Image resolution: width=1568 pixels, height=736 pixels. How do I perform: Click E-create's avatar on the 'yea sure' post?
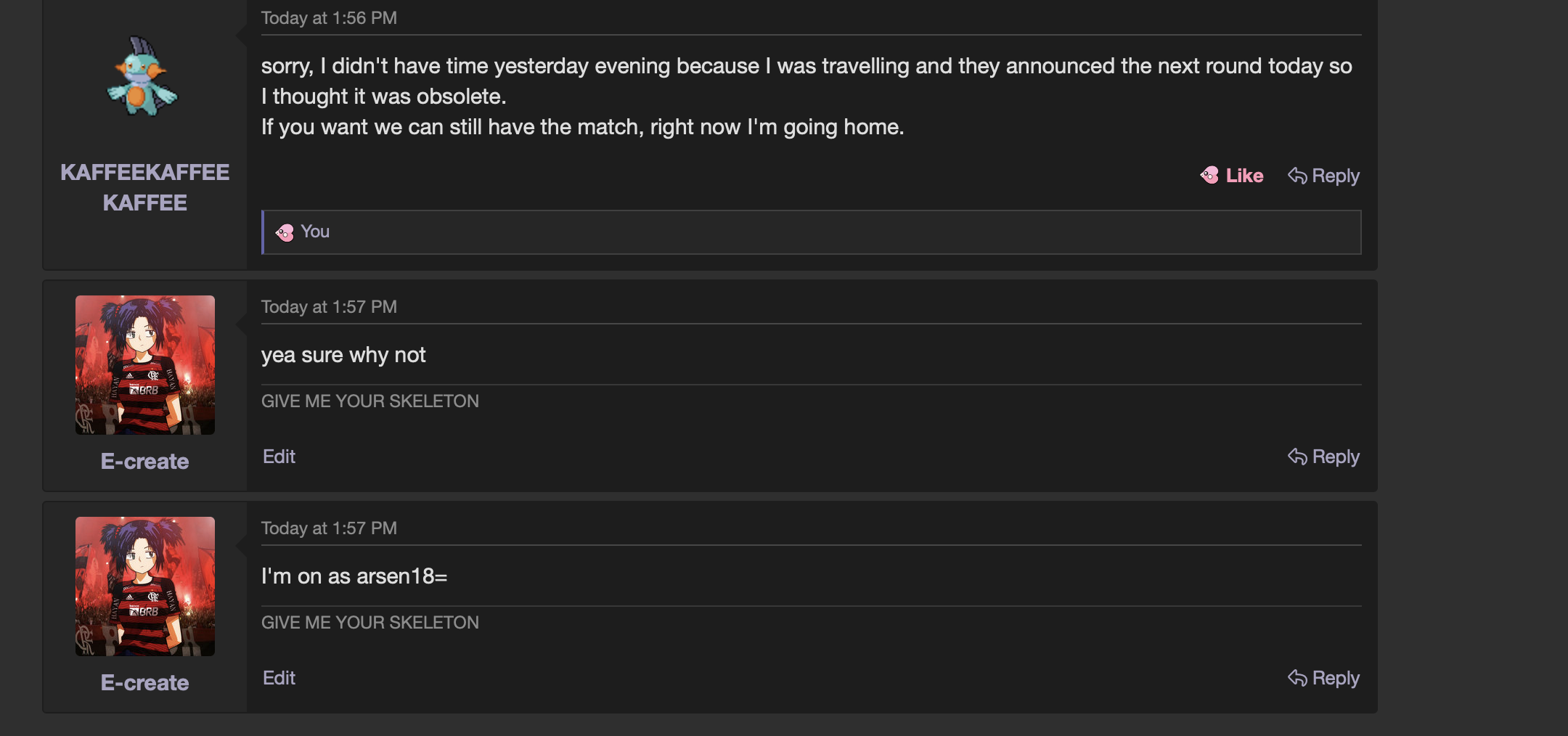(x=145, y=365)
